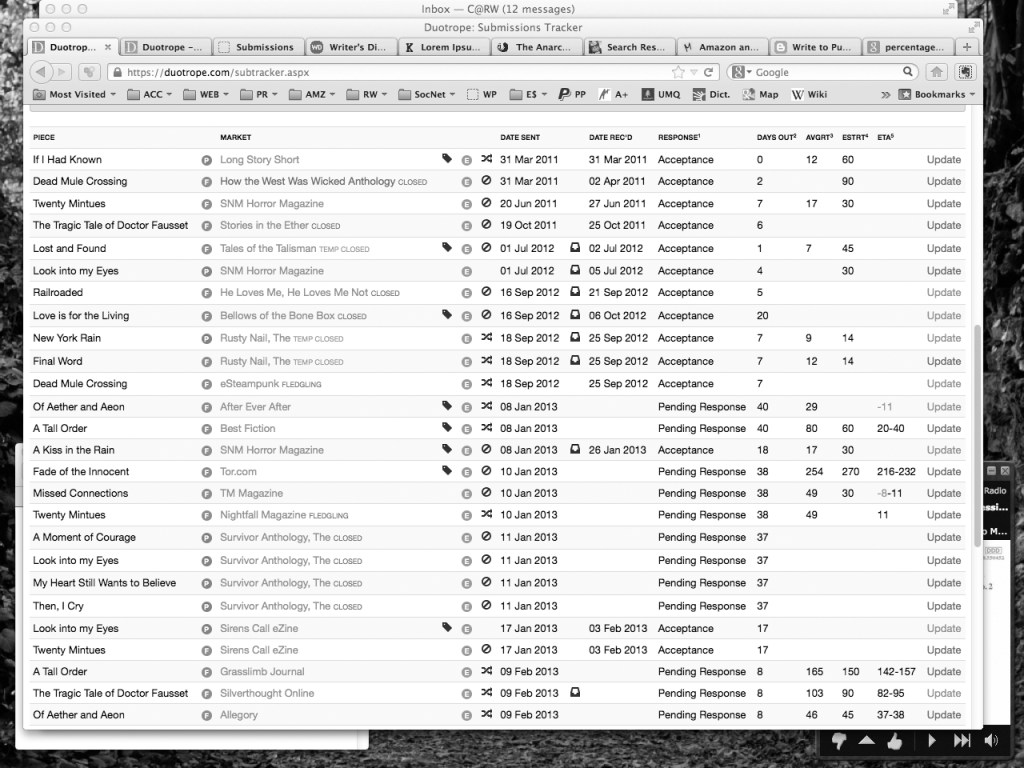
Task: Toggle the radio player volume speaker
Action: click(x=991, y=740)
